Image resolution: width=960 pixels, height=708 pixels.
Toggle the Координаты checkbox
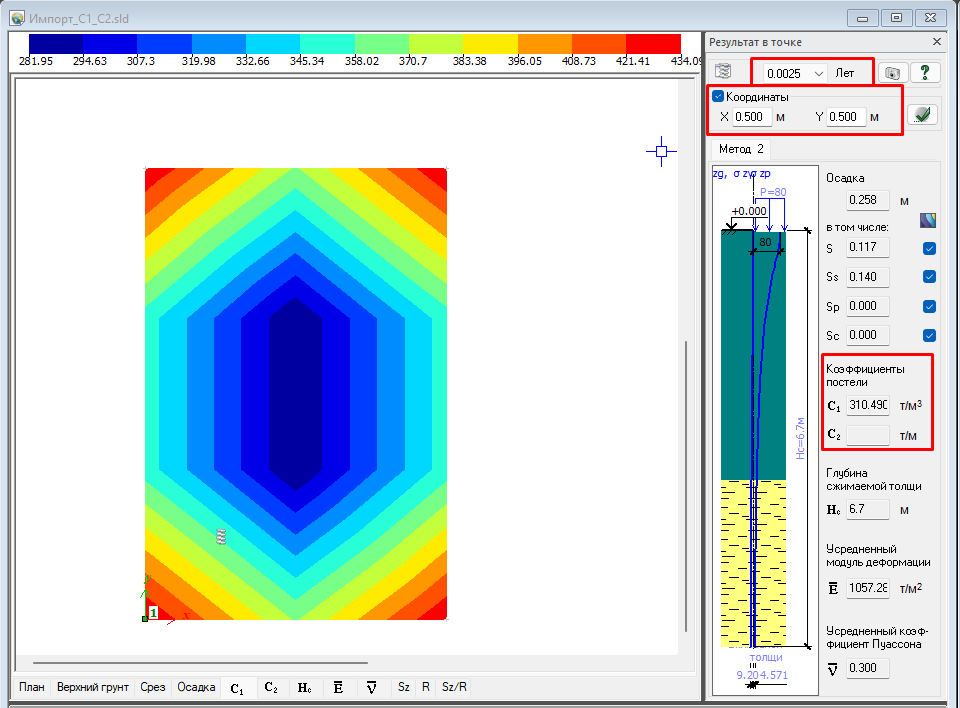718,97
